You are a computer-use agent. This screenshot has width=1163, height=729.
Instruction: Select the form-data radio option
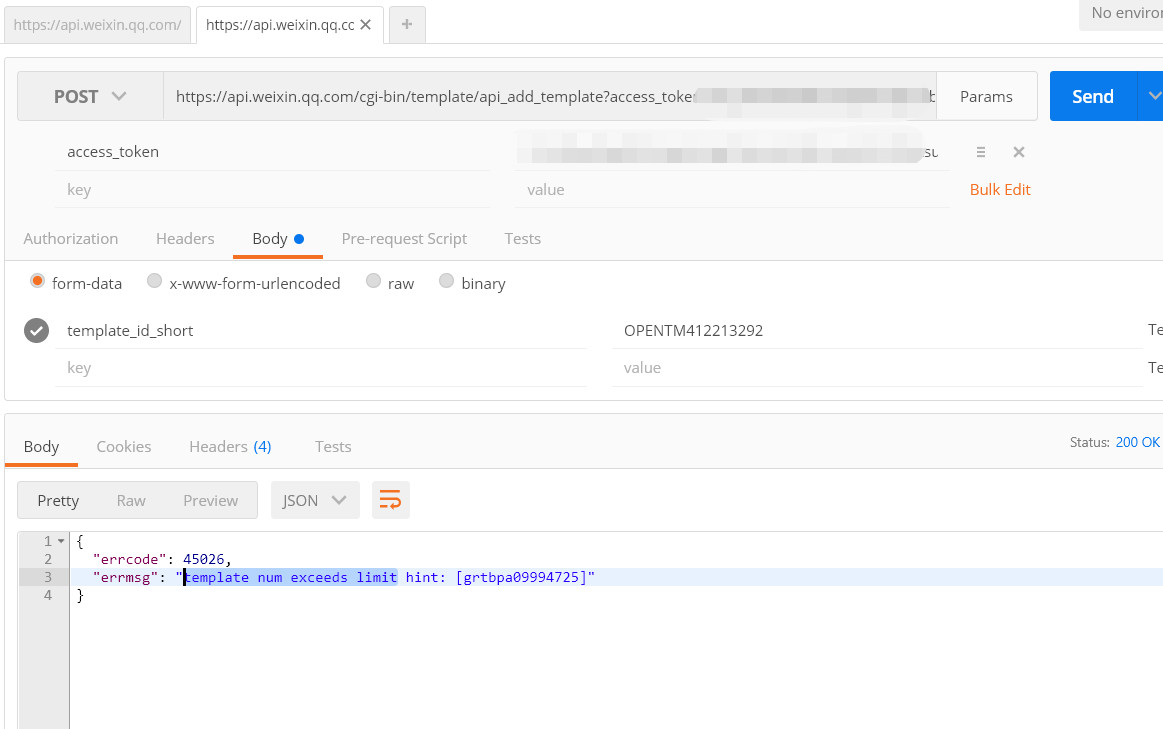click(37, 281)
